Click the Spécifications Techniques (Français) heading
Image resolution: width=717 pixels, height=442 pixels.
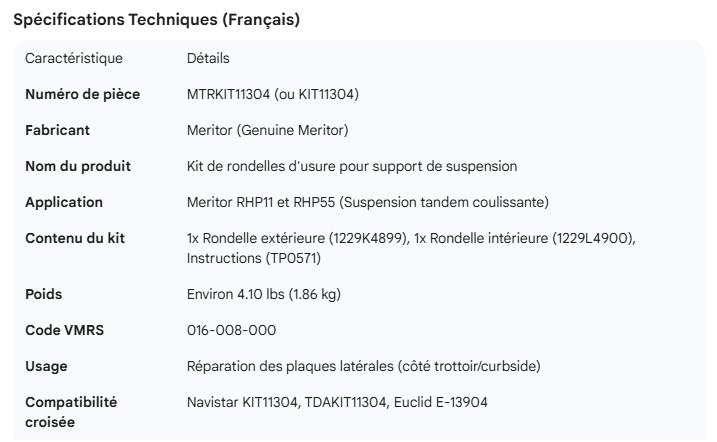[154, 20]
